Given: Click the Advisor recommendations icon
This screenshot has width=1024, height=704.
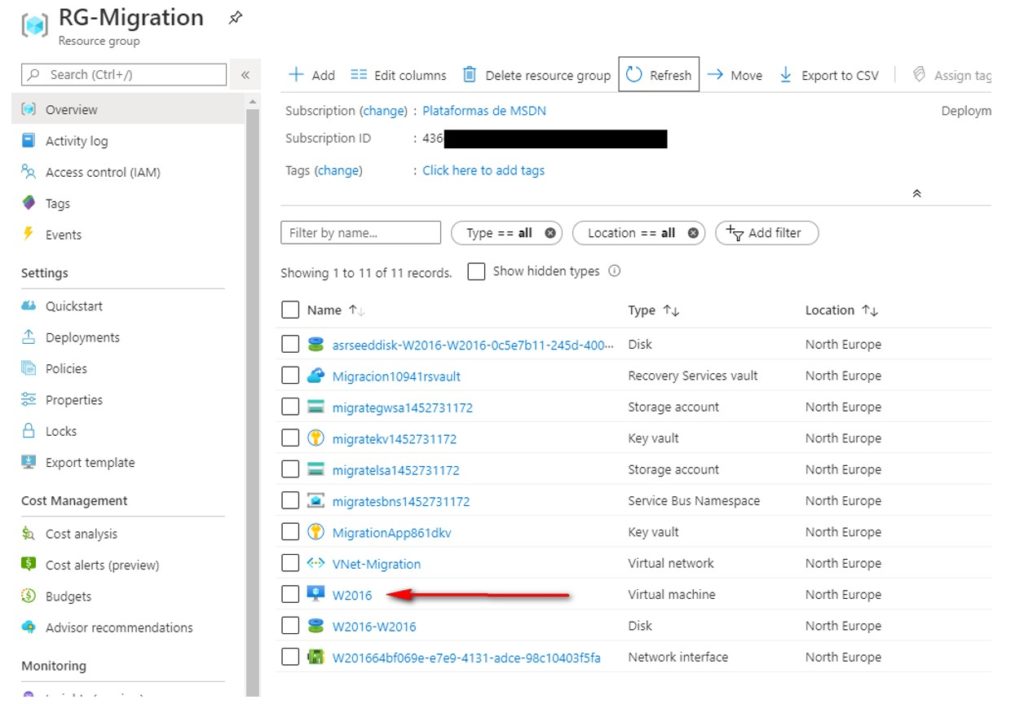Looking at the screenshot, I should [x=29, y=627].
